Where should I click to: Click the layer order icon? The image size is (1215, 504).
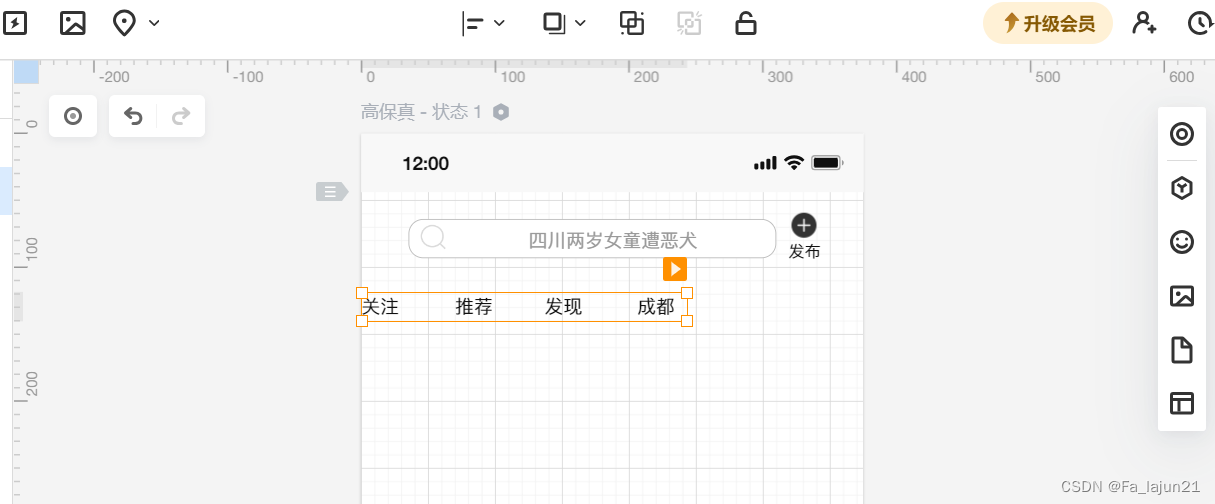coord(554,23)
